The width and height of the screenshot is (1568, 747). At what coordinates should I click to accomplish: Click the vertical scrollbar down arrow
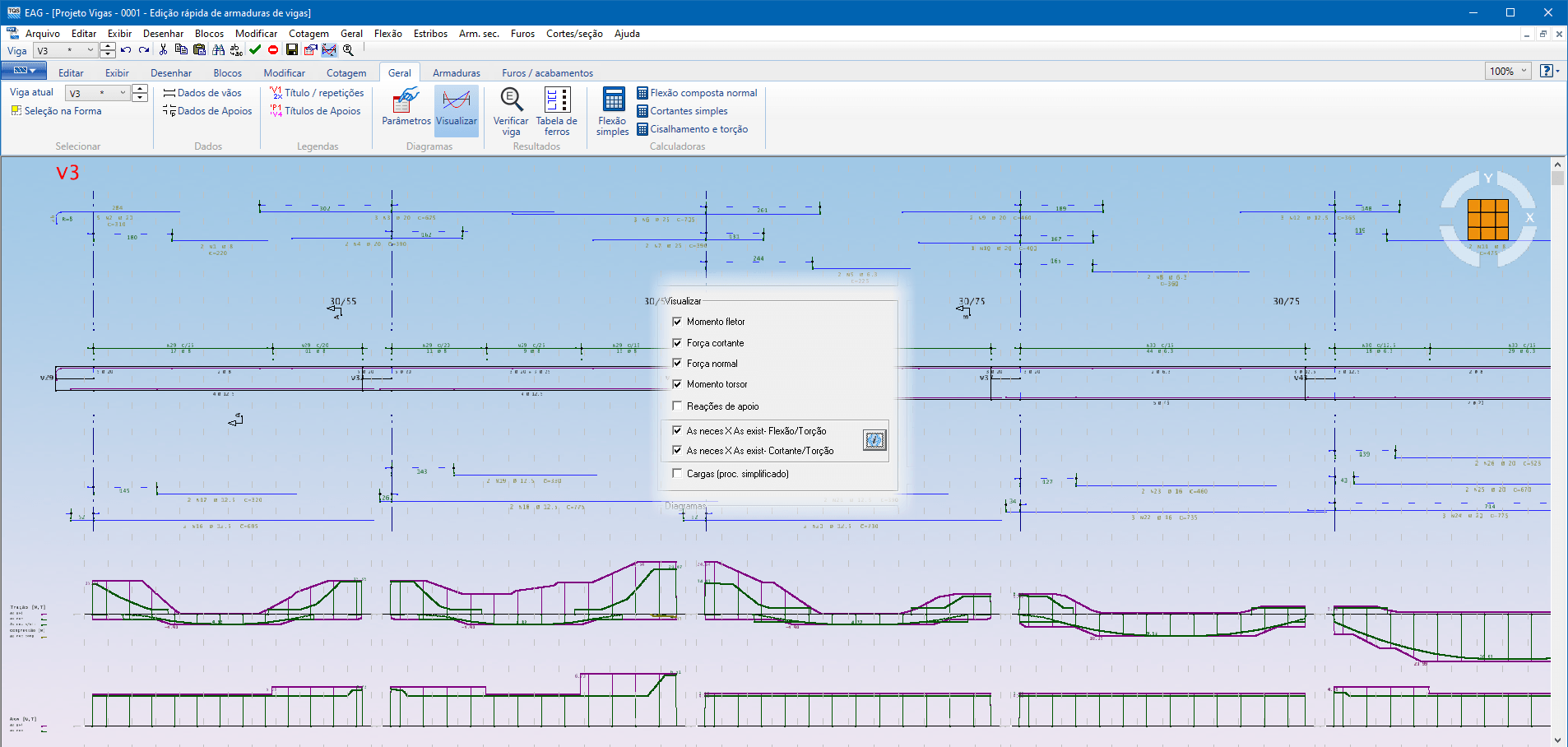coord(1557,740)
